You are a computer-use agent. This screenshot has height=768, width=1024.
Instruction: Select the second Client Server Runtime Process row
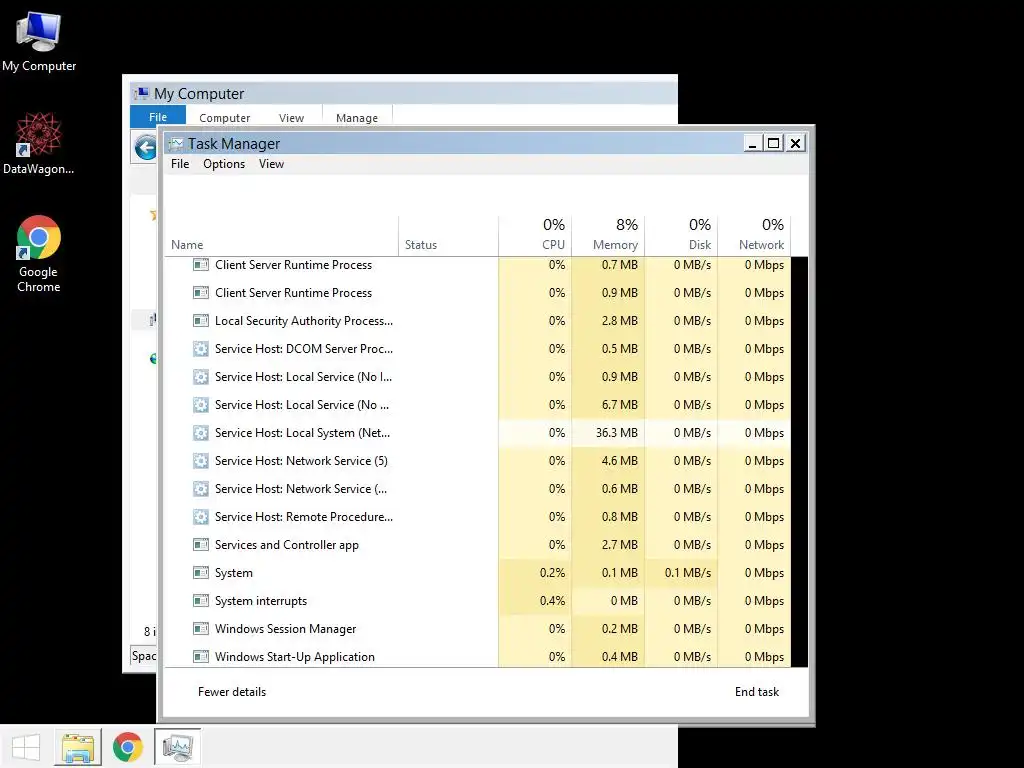pos(478,293)
